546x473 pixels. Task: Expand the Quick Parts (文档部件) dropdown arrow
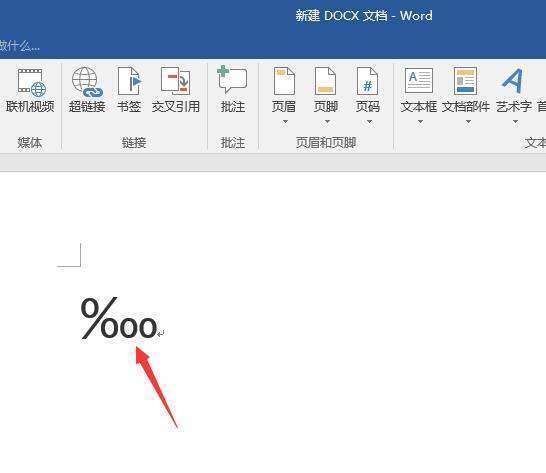point(468,122)
